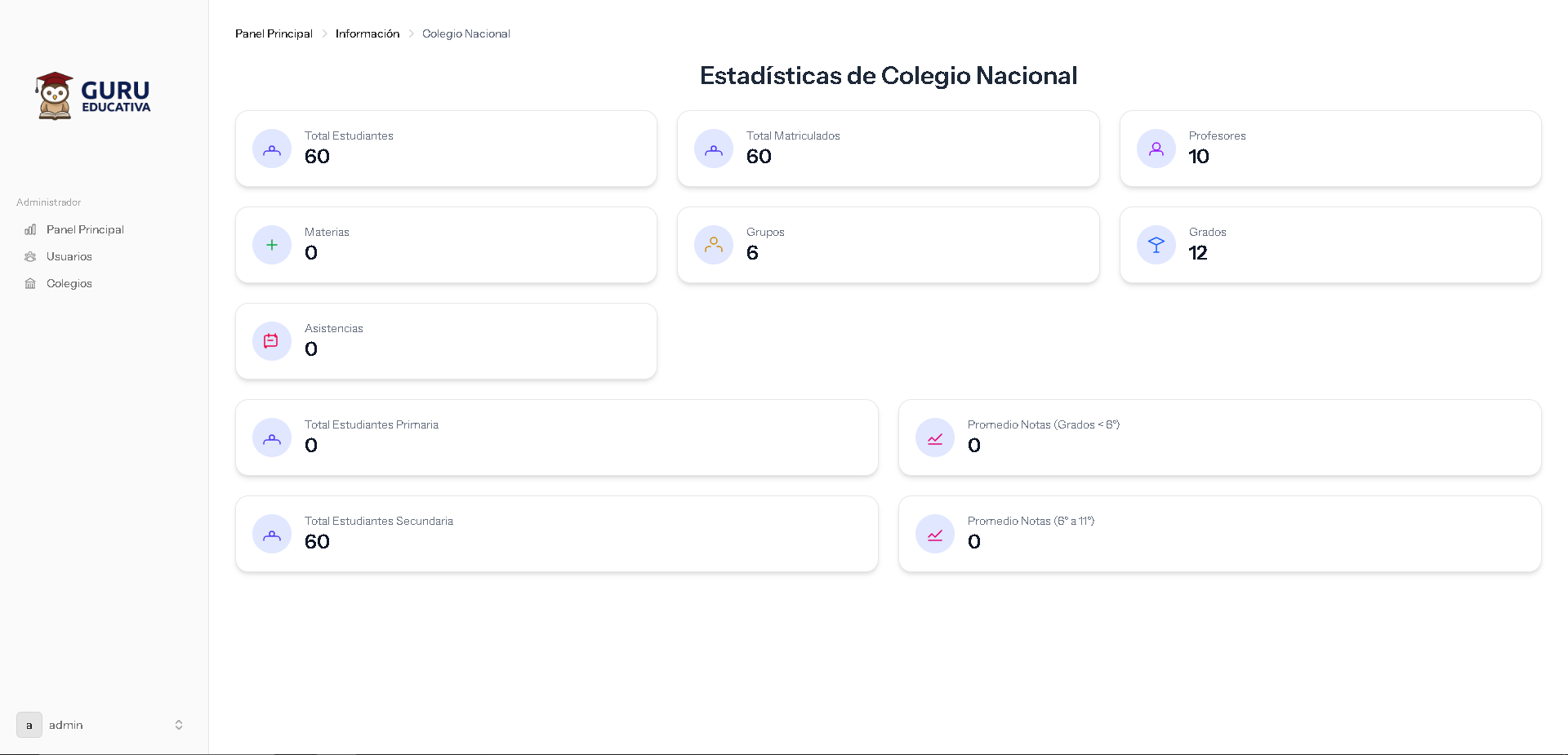Viewport: 1568px width, 755px height.
Task: Click Información in the breadcrumb trail
Action: (367, 33)
